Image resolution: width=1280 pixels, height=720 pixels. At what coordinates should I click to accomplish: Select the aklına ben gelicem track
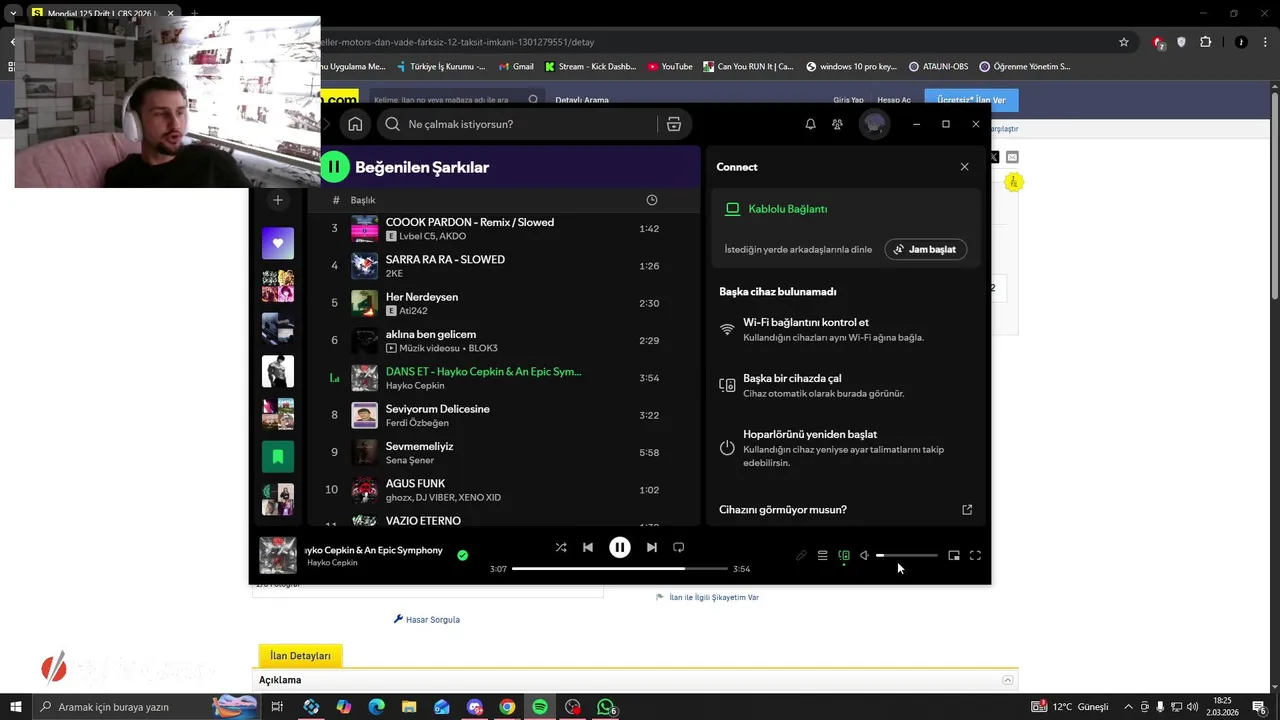pyautogui.click(x=503, y=340)
